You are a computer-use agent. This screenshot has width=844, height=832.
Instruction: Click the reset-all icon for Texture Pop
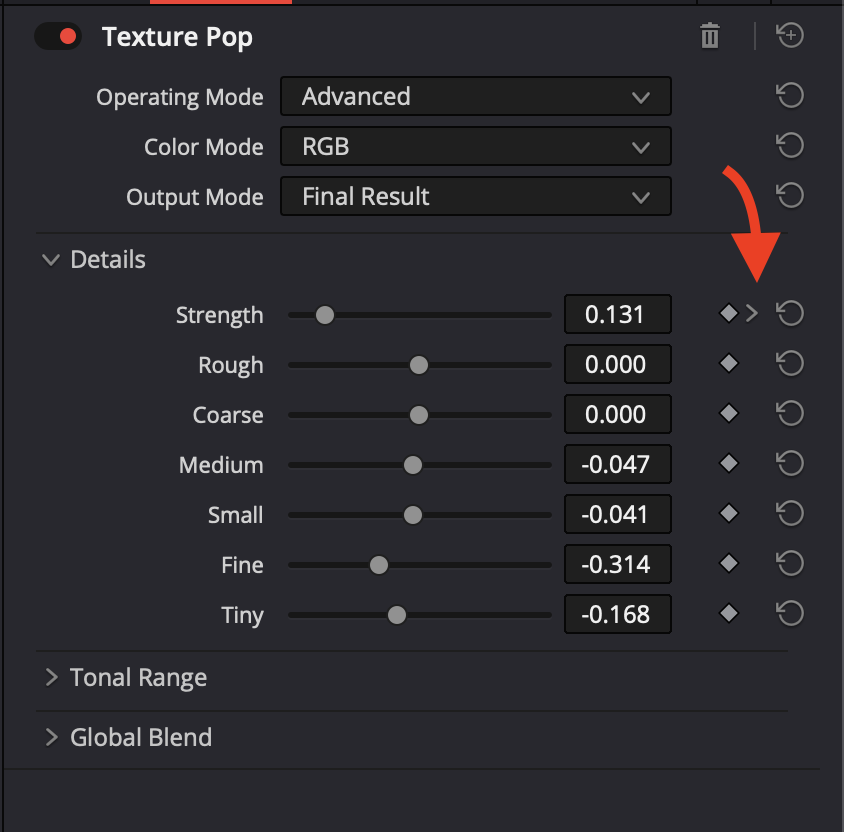[790, 36]
